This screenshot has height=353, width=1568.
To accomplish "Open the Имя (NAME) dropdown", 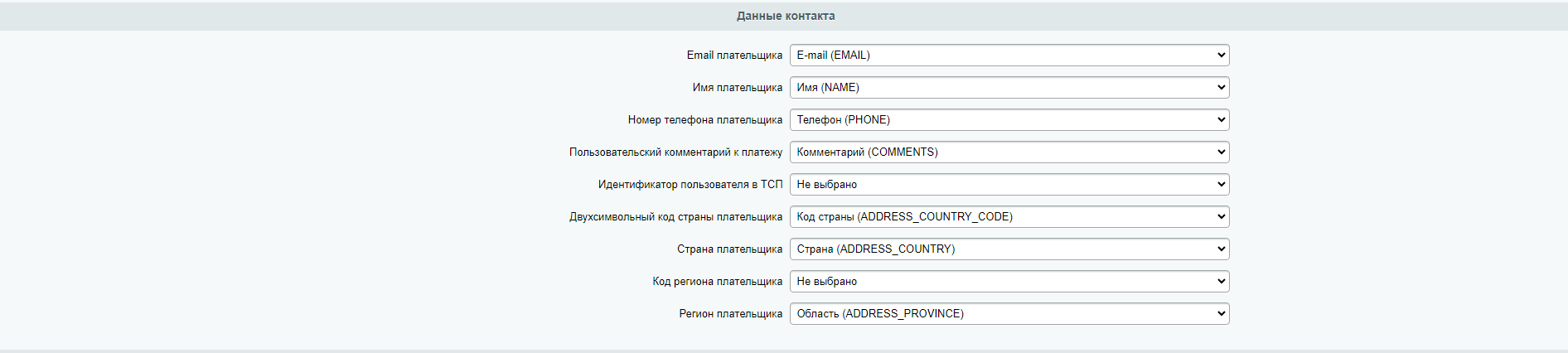I will [x=1009, y=88].
